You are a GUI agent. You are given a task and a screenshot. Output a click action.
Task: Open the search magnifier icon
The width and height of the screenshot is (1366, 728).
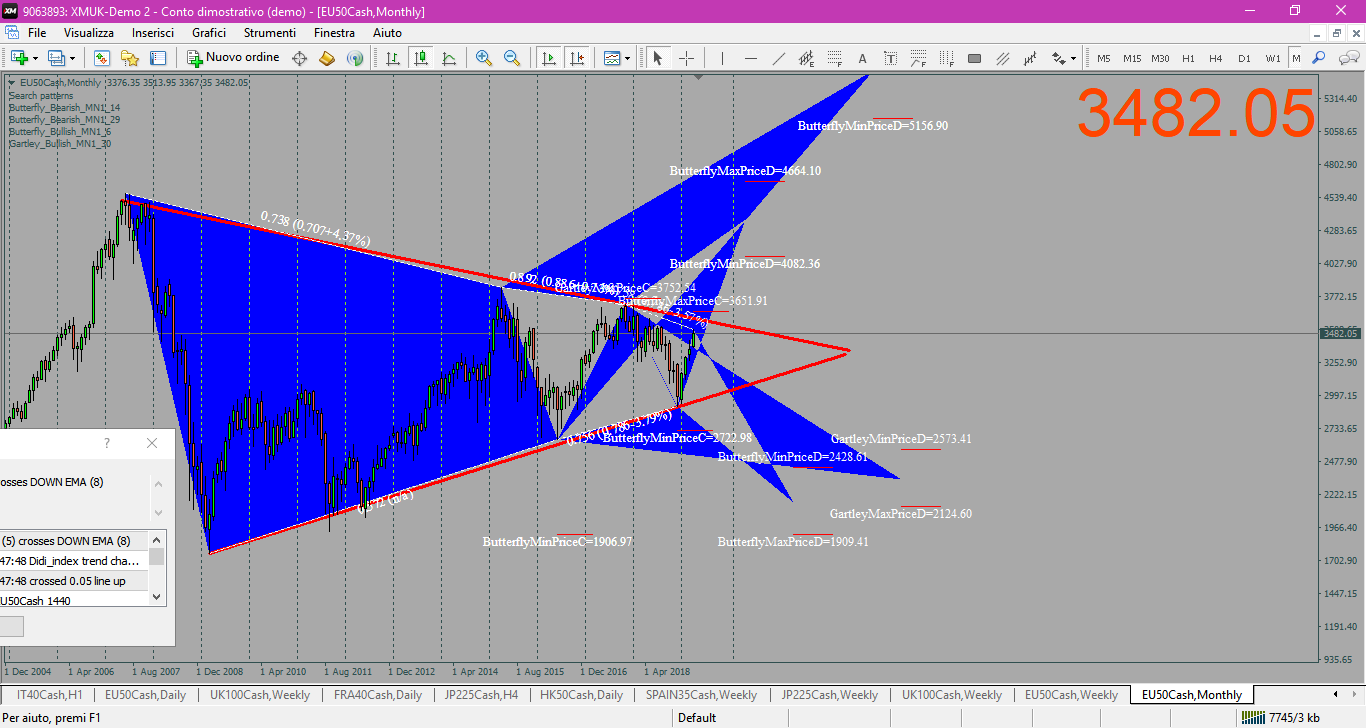tap(1319, 58)
